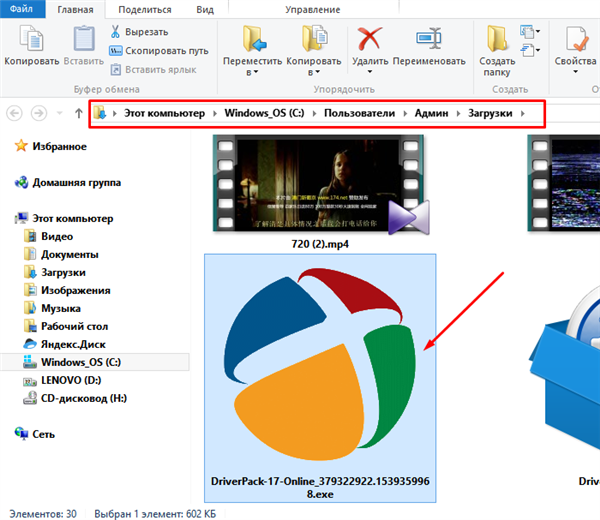Screen dimensions: 600x520
Task: Expand the Переместить в dropdown arrow
Action: coord(256,72)
